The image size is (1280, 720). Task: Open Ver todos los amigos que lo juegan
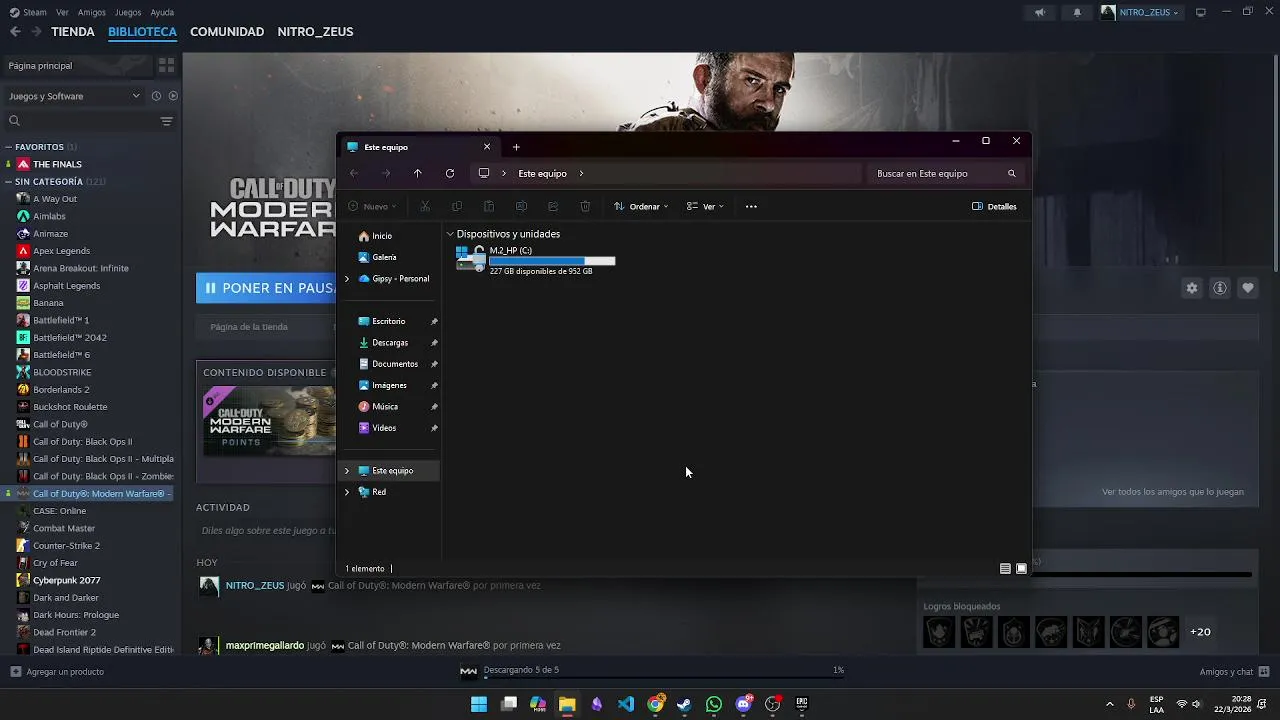pyautogui.click(x=1173, y=492)
